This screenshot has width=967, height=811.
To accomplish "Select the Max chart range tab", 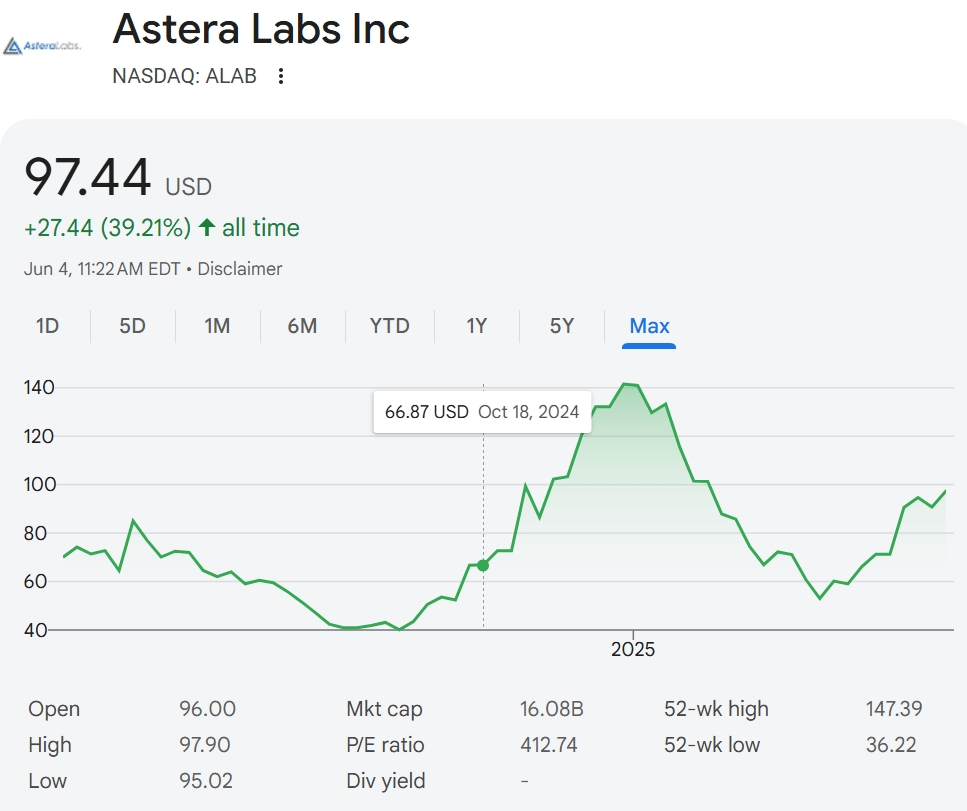I will (649, 326).
